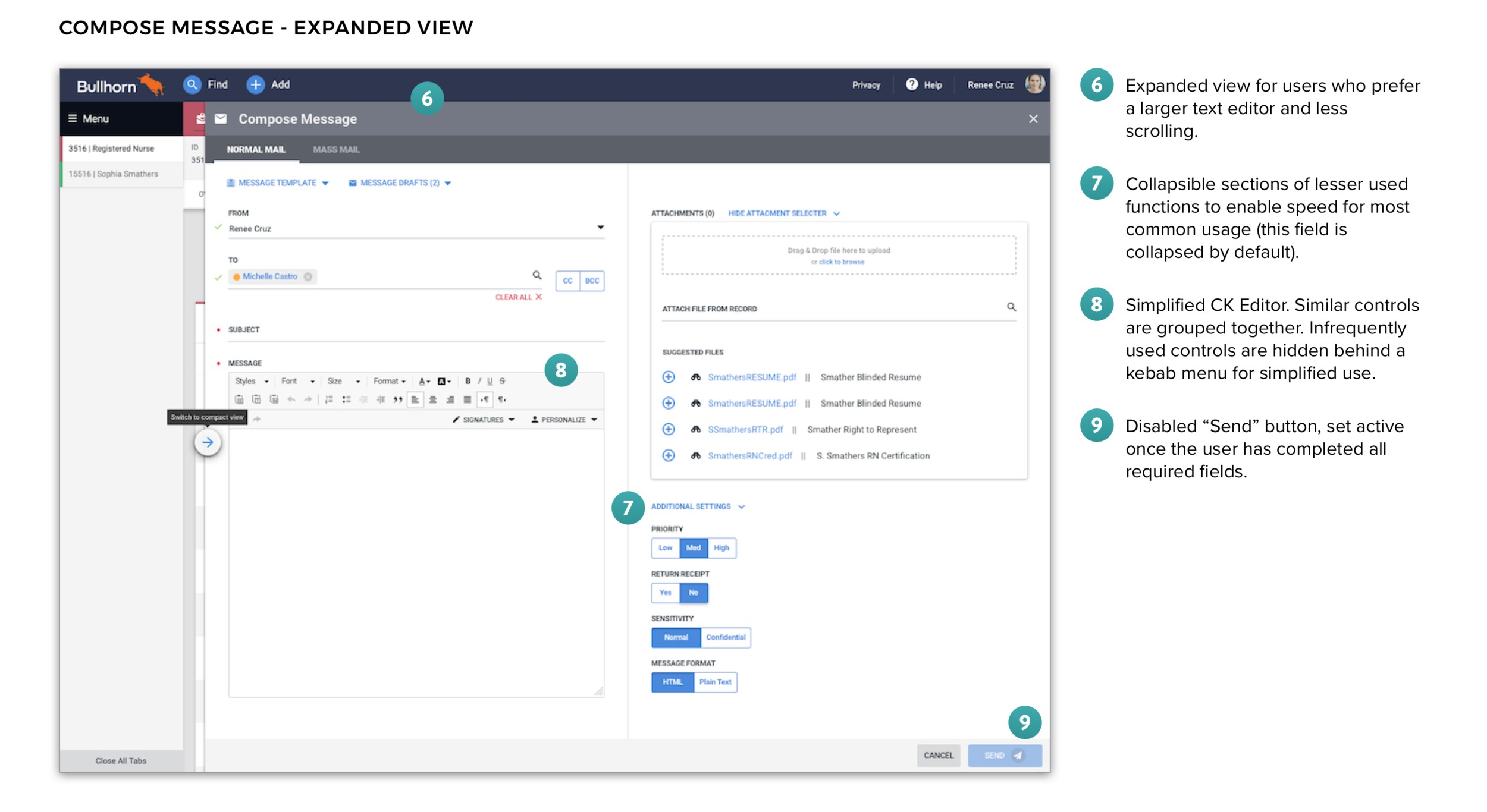Screen dimensions: 1487x812
Task: Open the Font dropdown in editor
Action: (x=298, y=381)
